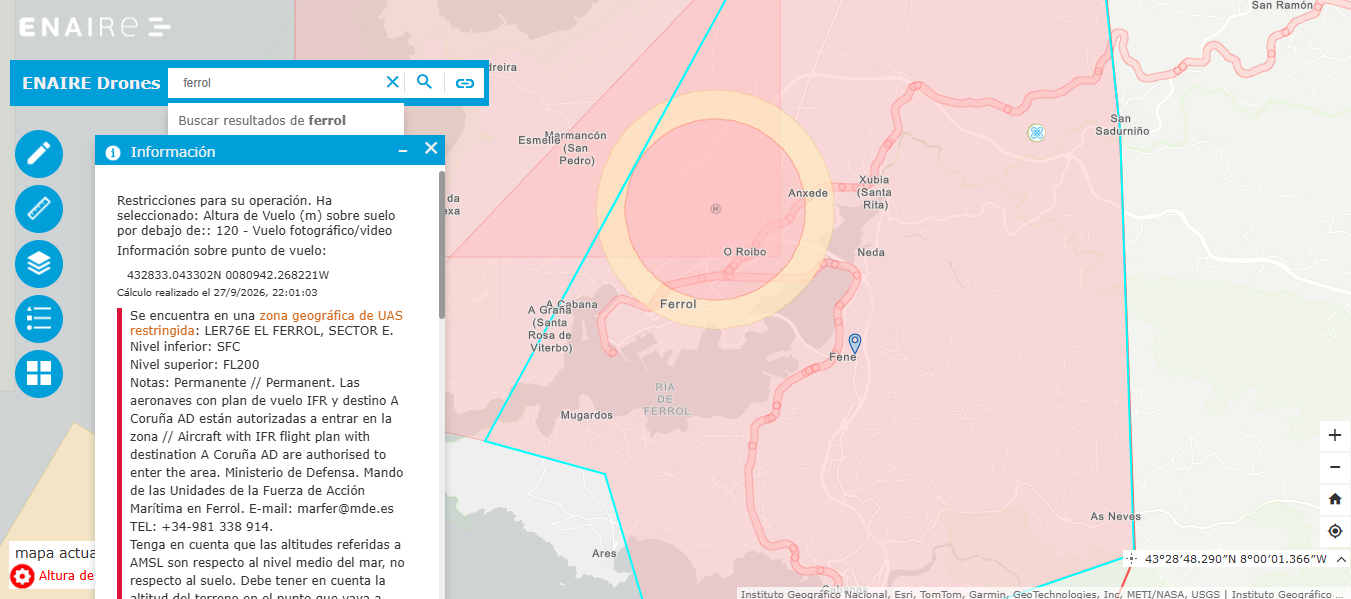Minimize the Información panel
The height and width of the screenshot is (599, 1351).
coord(403,150)
